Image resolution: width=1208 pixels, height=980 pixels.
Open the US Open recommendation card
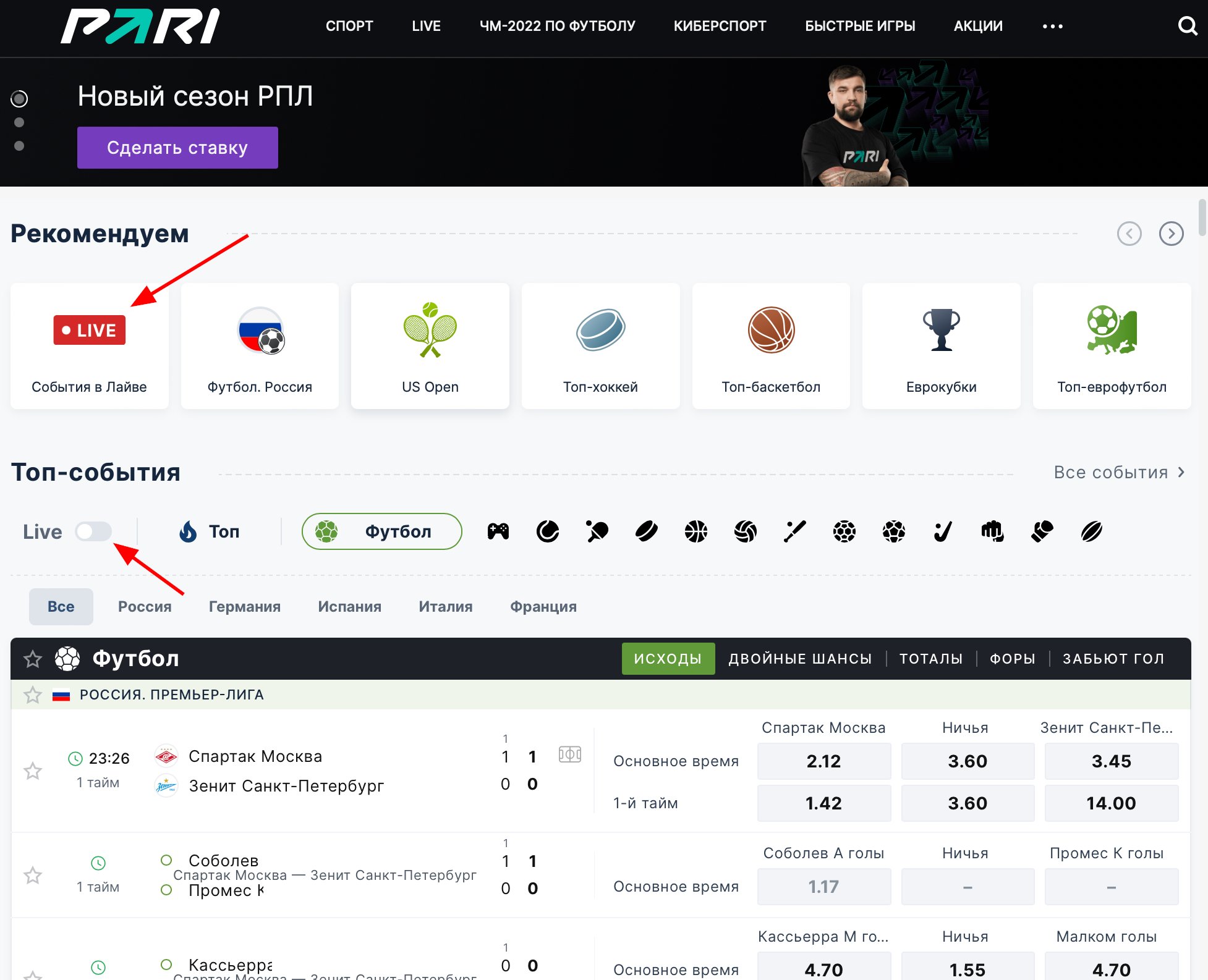coord(430,346)
